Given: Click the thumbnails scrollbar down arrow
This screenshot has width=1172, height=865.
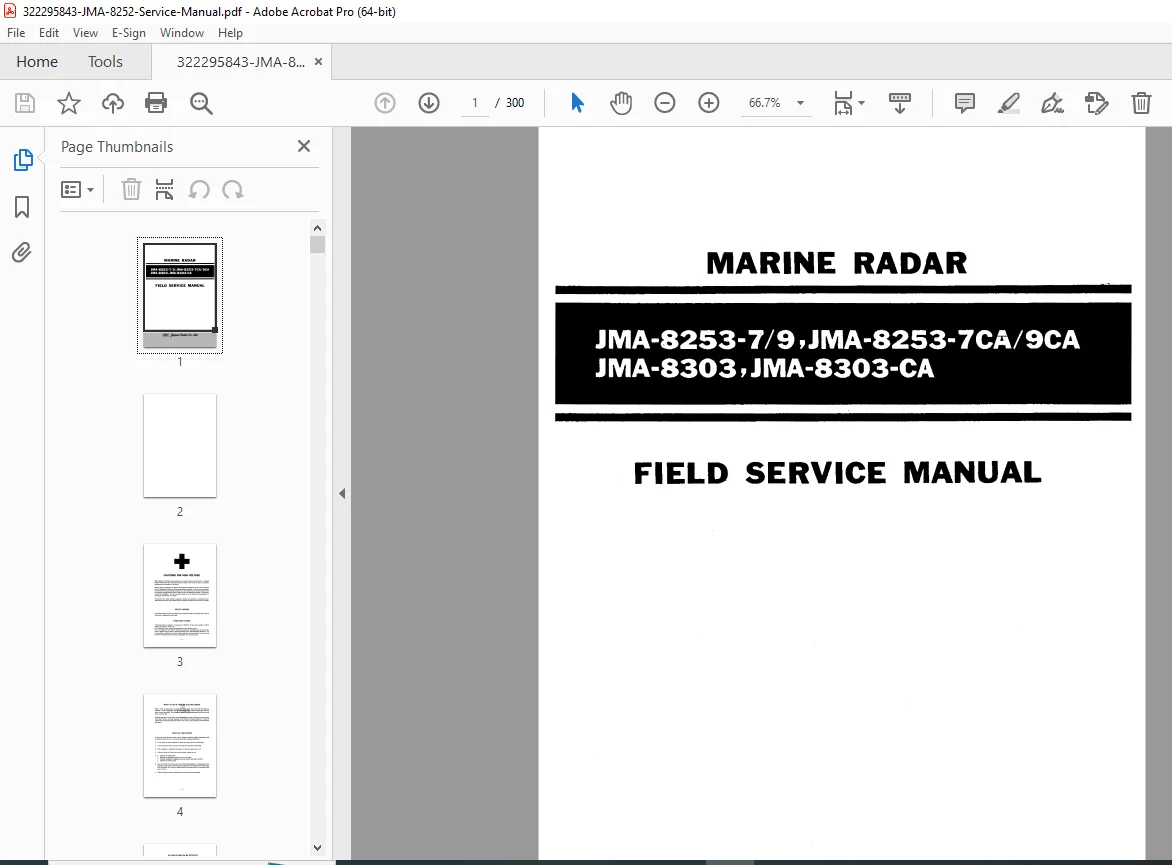Looking at the screenshot, I should click(x=318, y=848).
